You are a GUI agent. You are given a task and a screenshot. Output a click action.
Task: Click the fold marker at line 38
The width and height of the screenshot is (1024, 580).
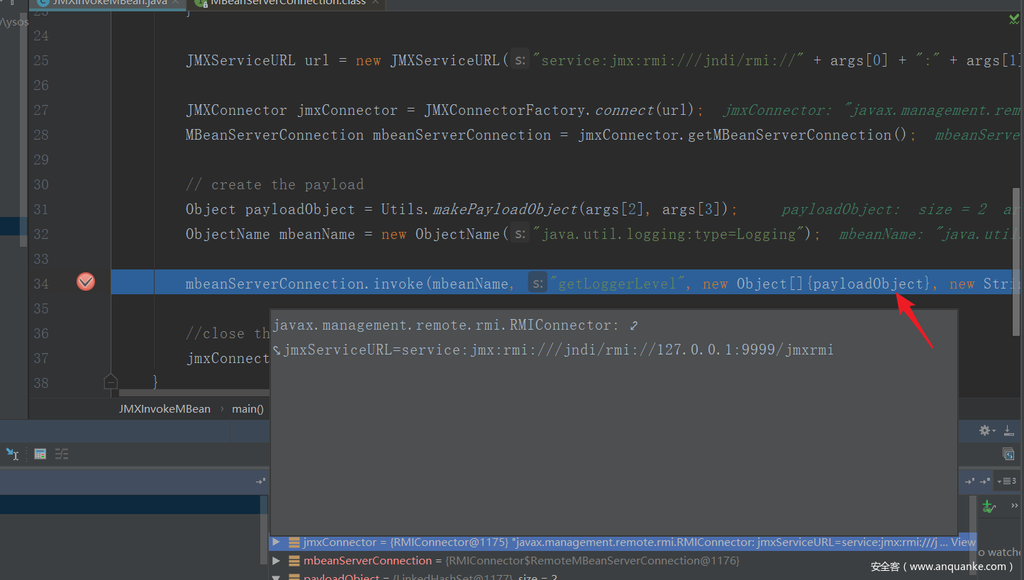(110, 382)
